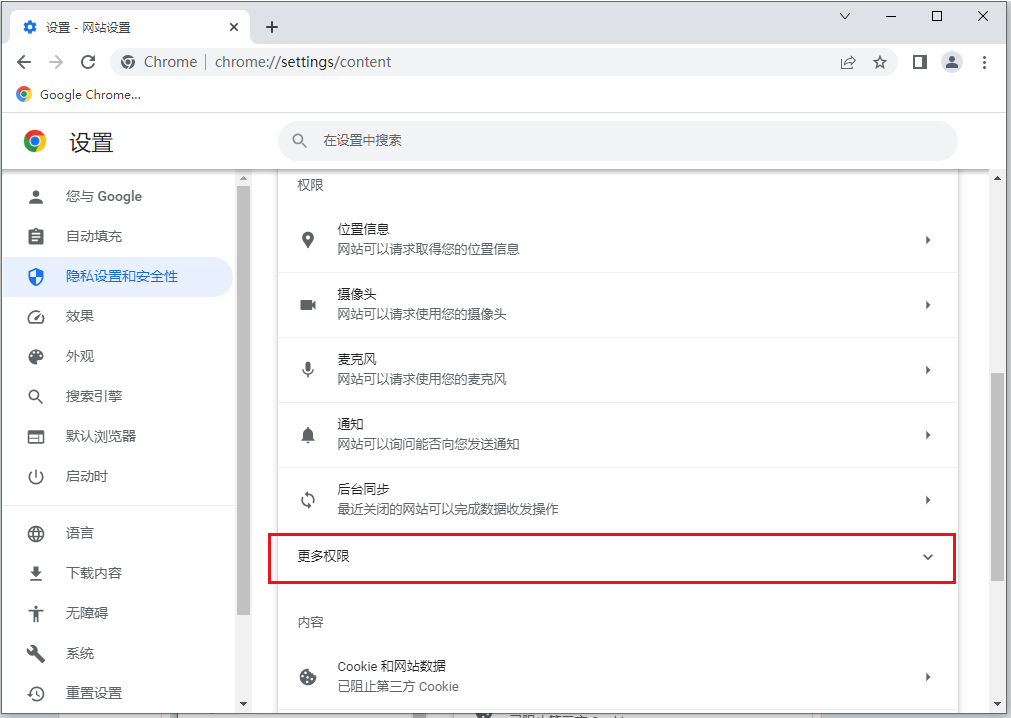Open 启动时 settings section
1011x718 pixels.
[x=117, y=476]
